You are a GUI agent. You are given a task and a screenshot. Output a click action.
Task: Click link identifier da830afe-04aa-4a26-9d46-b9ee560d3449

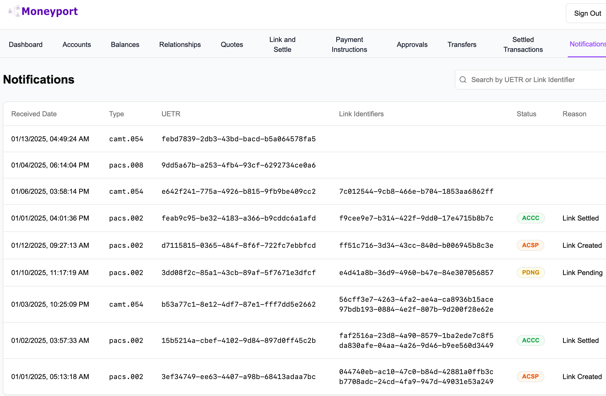(416, 346)
